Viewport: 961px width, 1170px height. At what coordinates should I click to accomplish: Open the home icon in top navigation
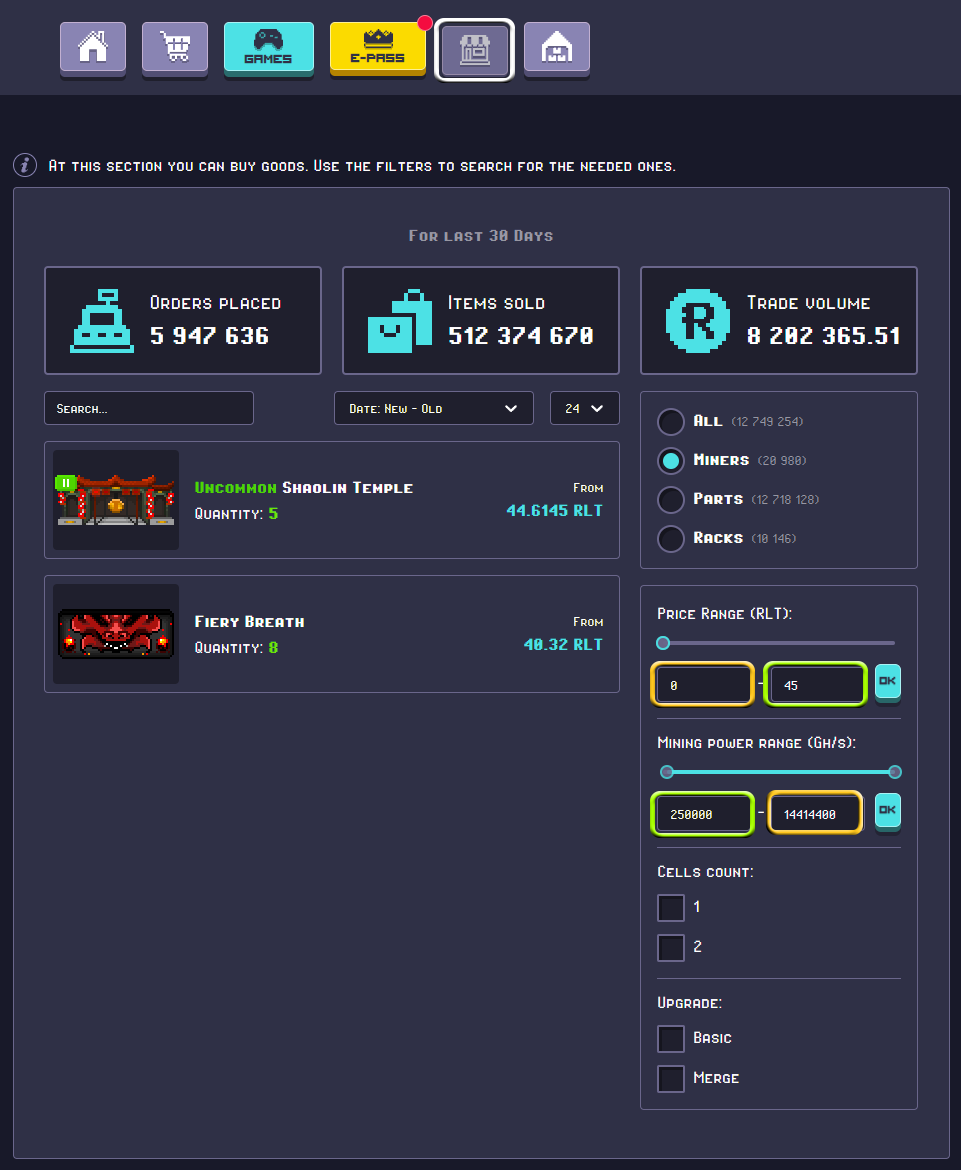coord(92,48)
